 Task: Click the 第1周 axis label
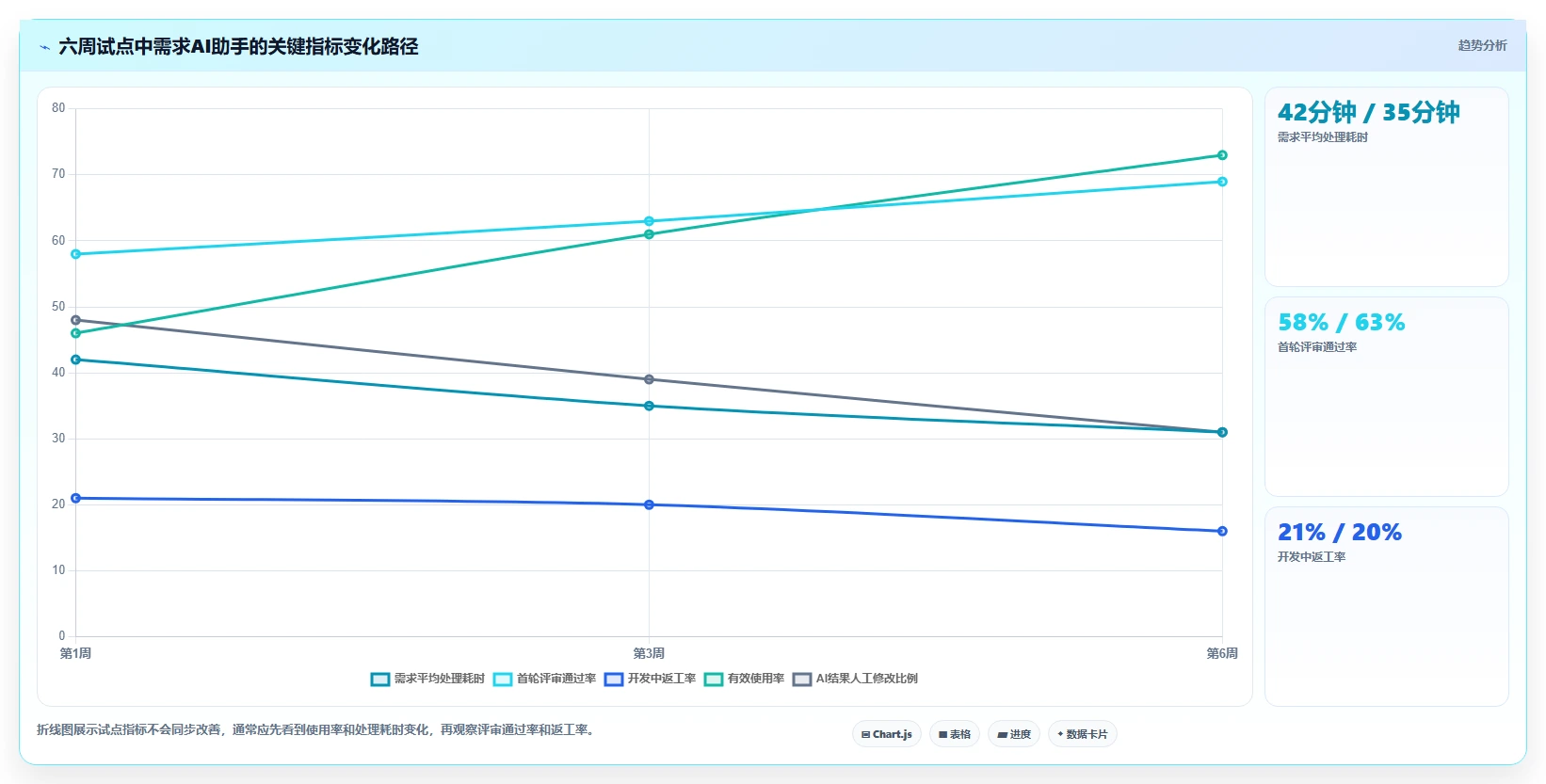coord(75,653)
